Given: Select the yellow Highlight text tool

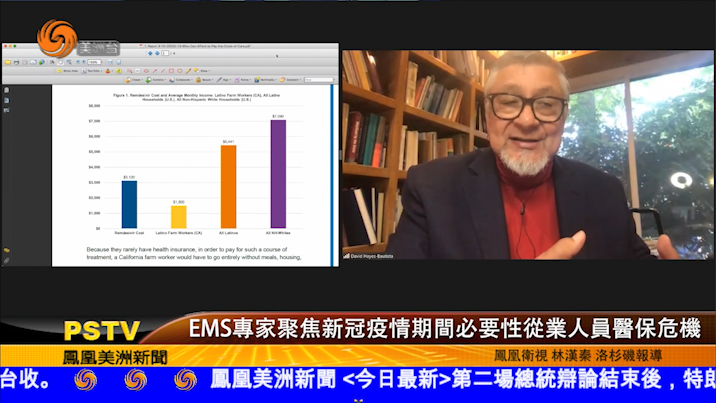Looking at the screenshot, I should (x=119, y=71).
